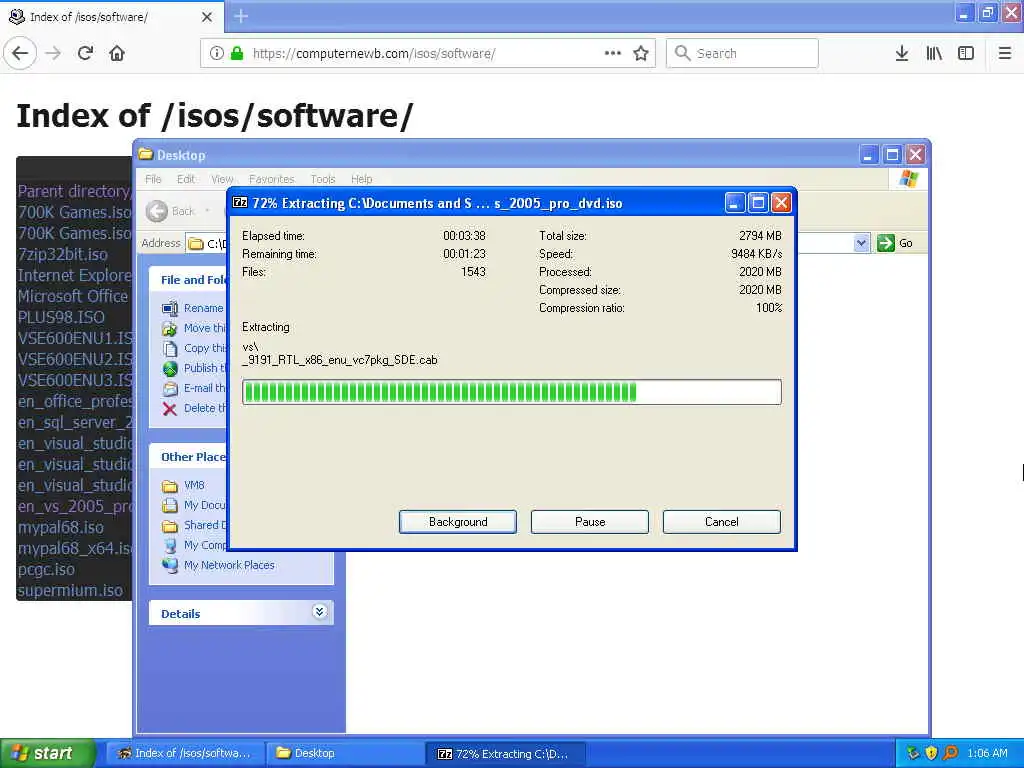
Task: Click the system tray clock
Action: click(987, 753)
